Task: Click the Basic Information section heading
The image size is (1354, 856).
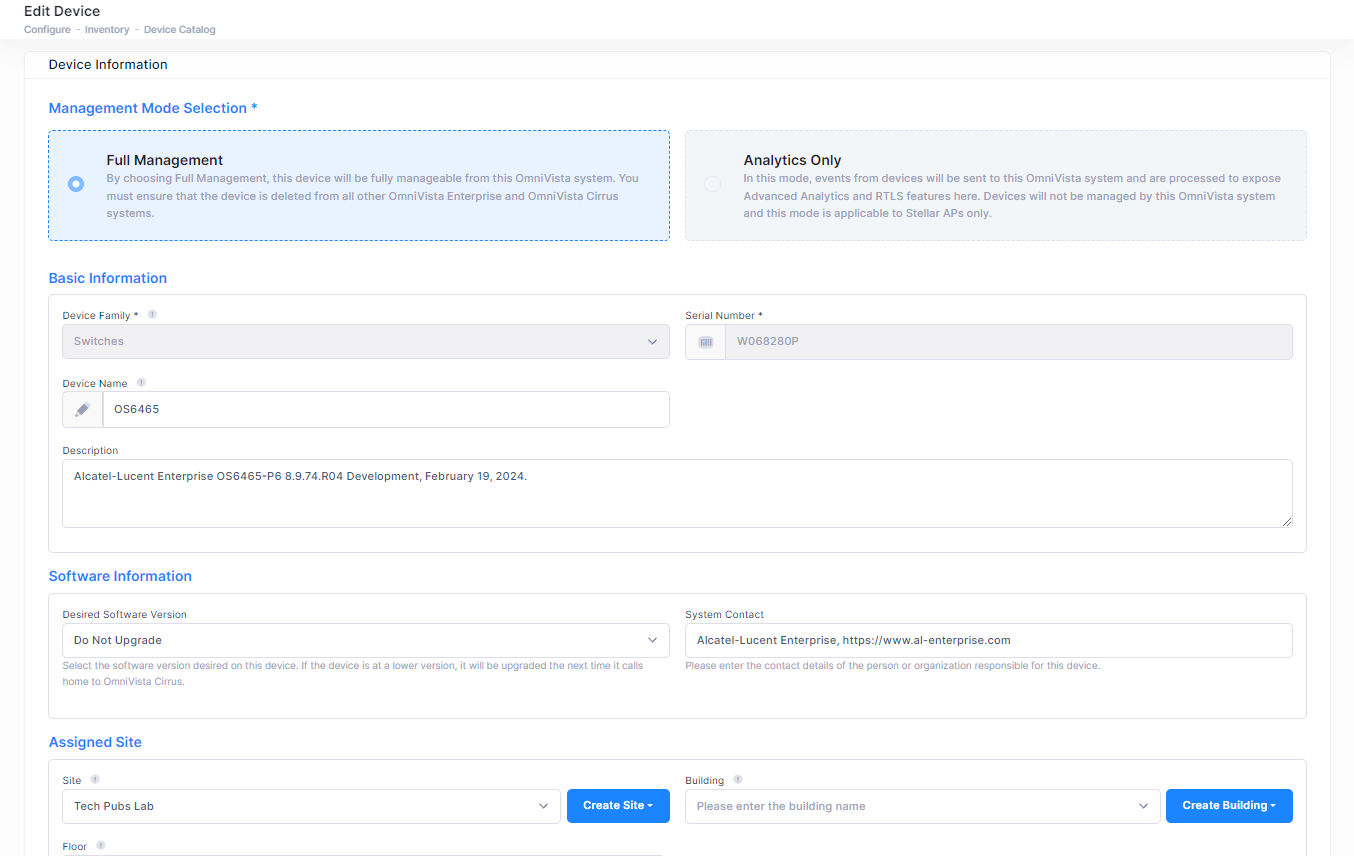Action: click(108, 278)
